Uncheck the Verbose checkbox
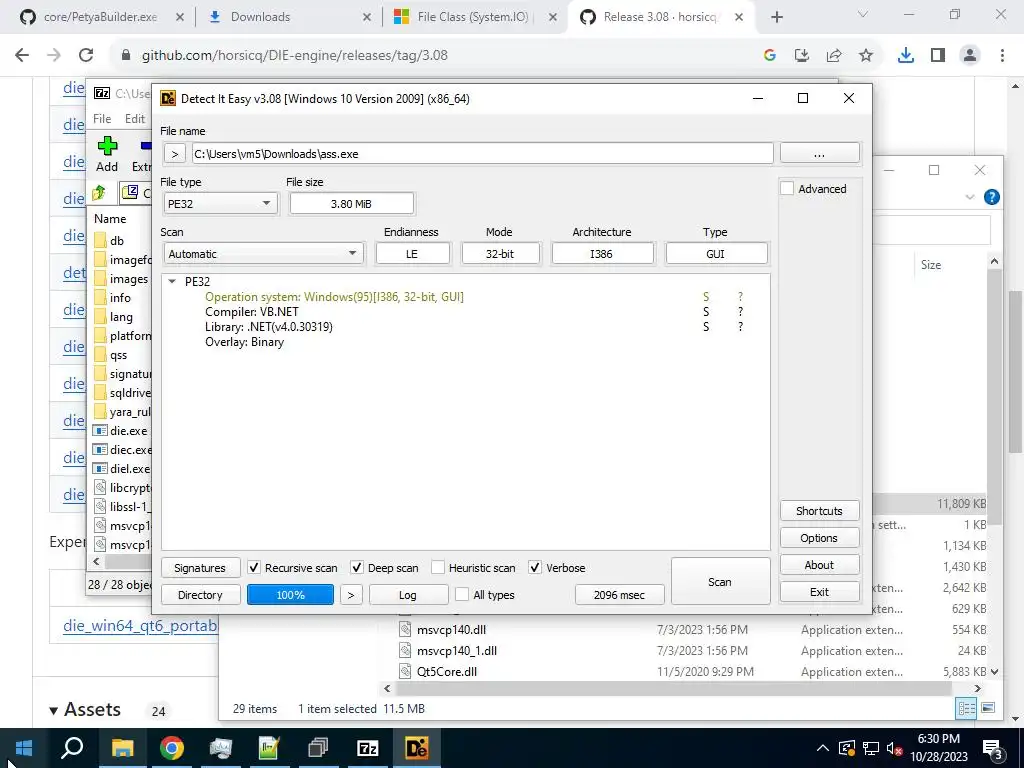 (535, 568)
